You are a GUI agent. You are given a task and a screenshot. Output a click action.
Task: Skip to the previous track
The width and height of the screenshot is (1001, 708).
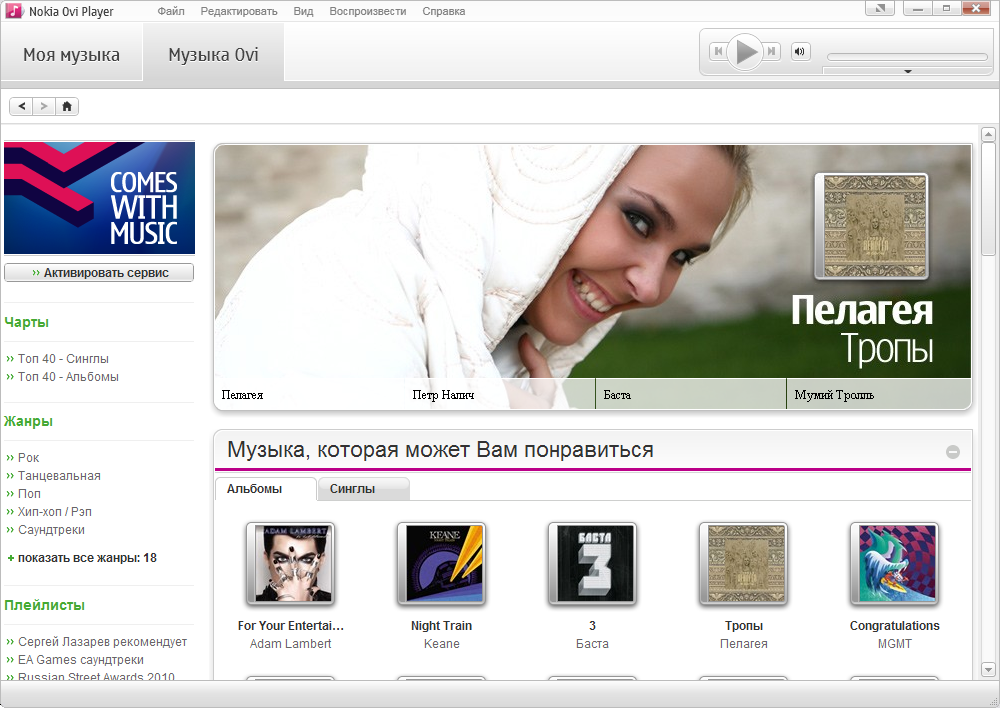point(717,52)
